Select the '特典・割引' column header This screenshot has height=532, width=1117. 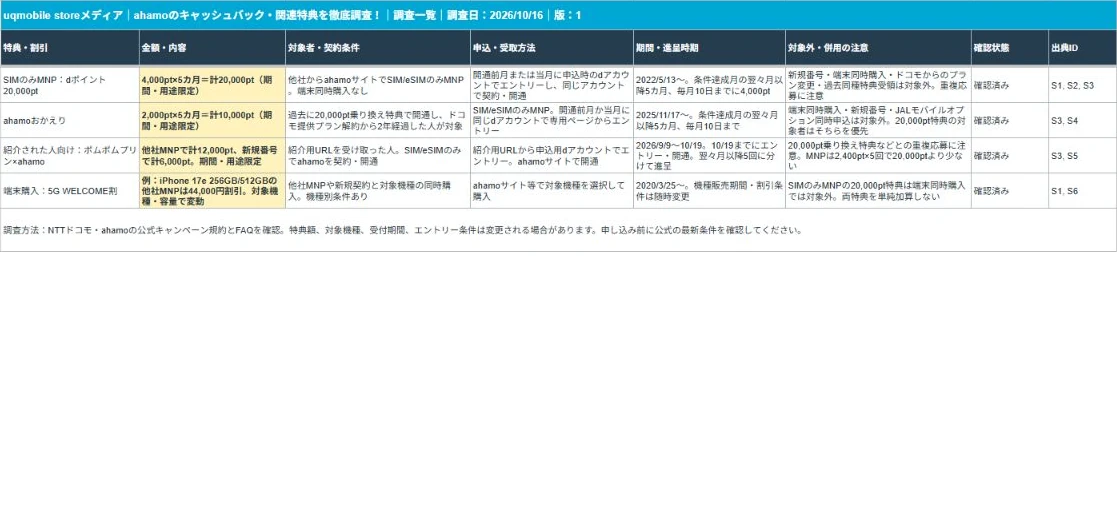coord(70,48)
